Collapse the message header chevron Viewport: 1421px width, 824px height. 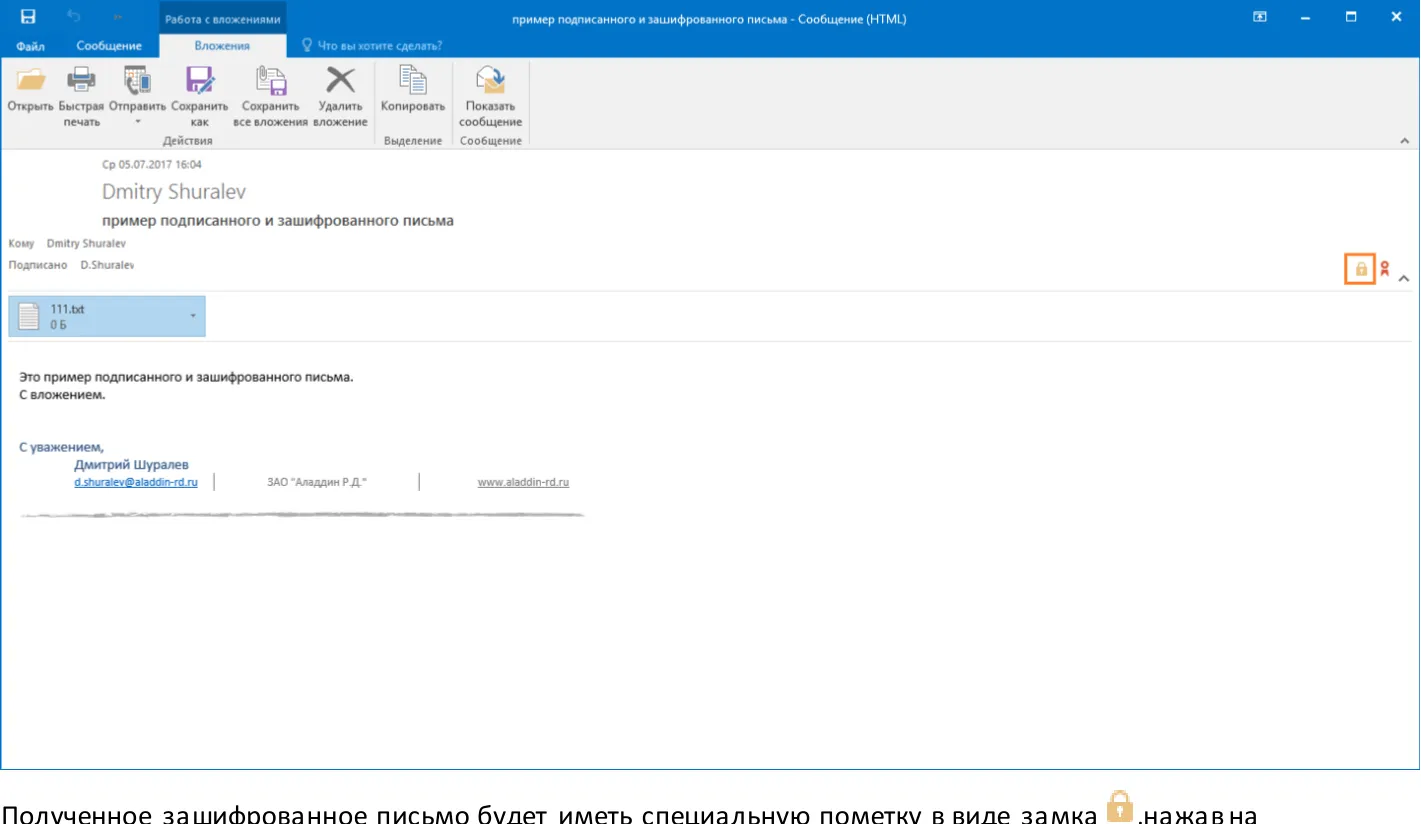[1404, 278]
